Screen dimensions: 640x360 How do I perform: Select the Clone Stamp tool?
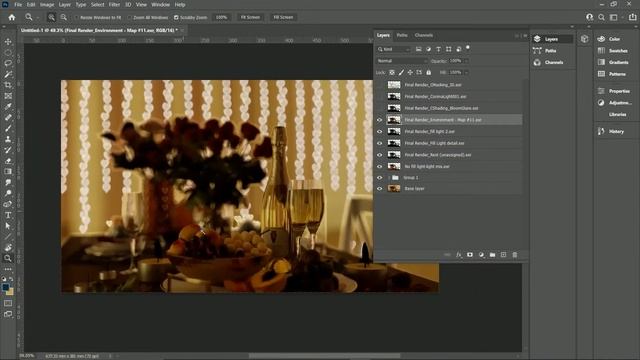8,139
